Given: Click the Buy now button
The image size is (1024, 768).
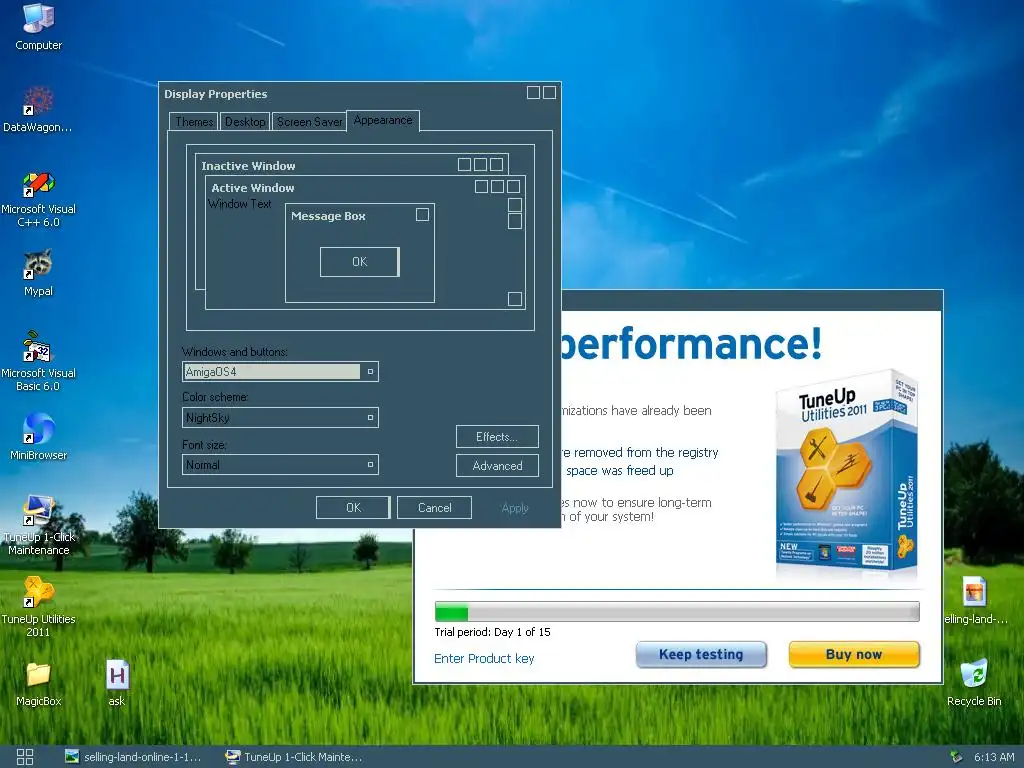Looking at the screenshot, I should point(854,654).
